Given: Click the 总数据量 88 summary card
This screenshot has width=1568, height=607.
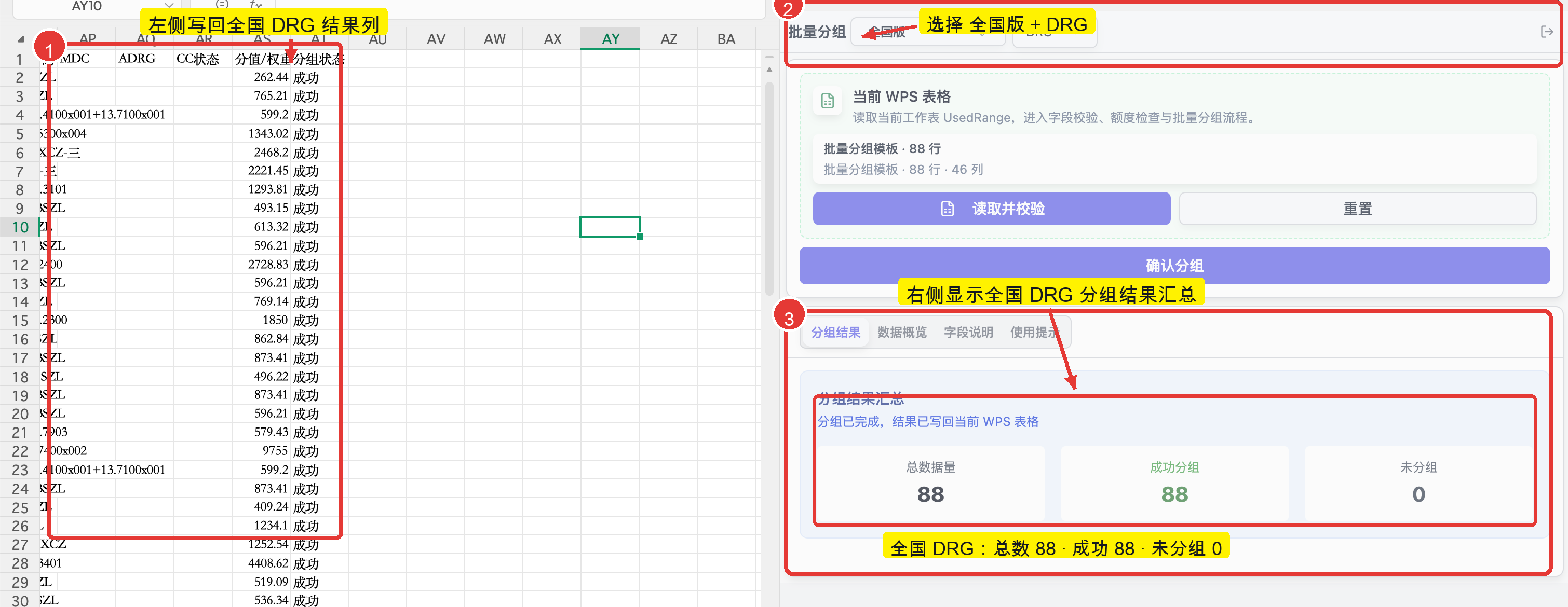Looking at the screenshot, I should coord(930,483).
